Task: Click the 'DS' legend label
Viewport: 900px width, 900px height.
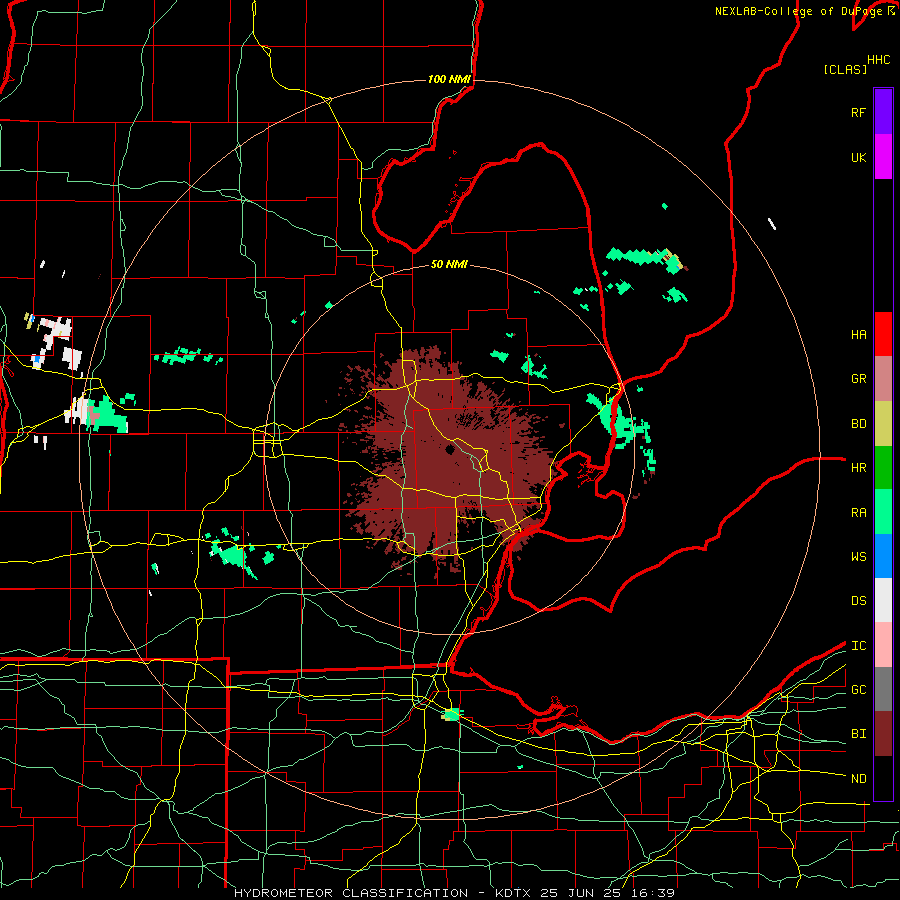Action: pyautogui.click(x=858, y=601)
